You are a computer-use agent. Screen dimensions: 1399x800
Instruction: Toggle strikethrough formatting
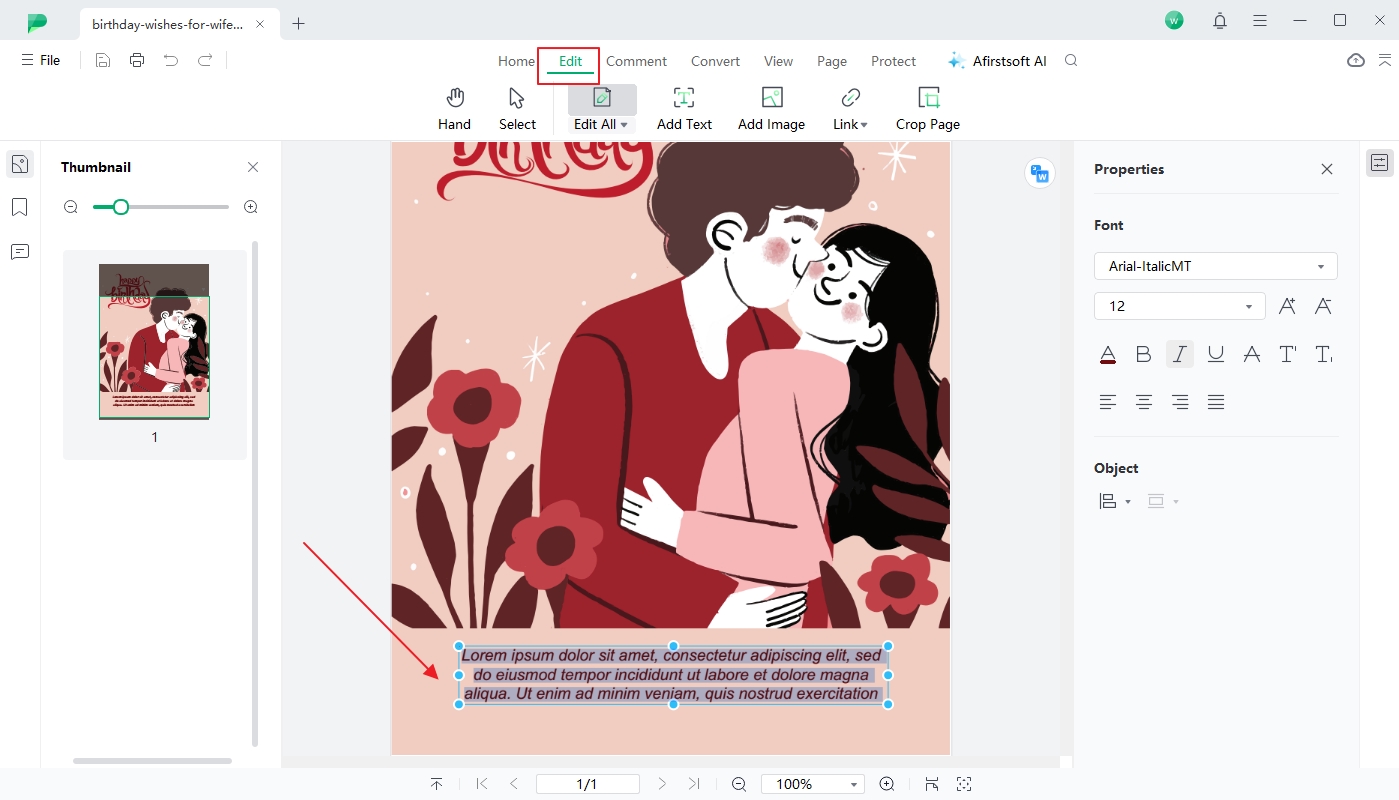tap(1252, 354)
